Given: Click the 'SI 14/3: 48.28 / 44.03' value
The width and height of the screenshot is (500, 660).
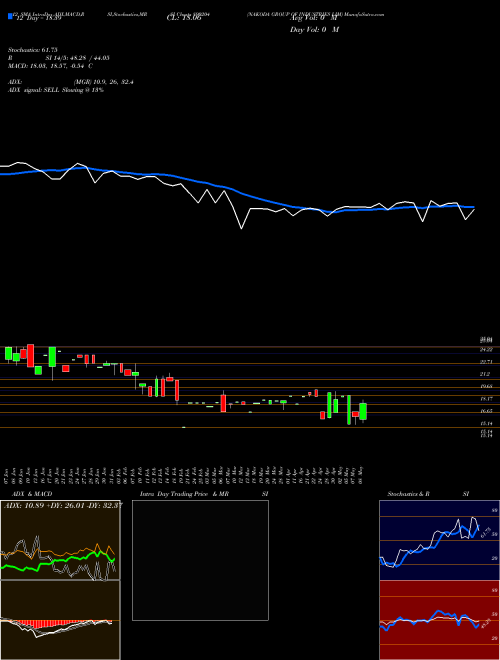Looking at the screenshot, I should pyautogui.click(x=78, y=58).
